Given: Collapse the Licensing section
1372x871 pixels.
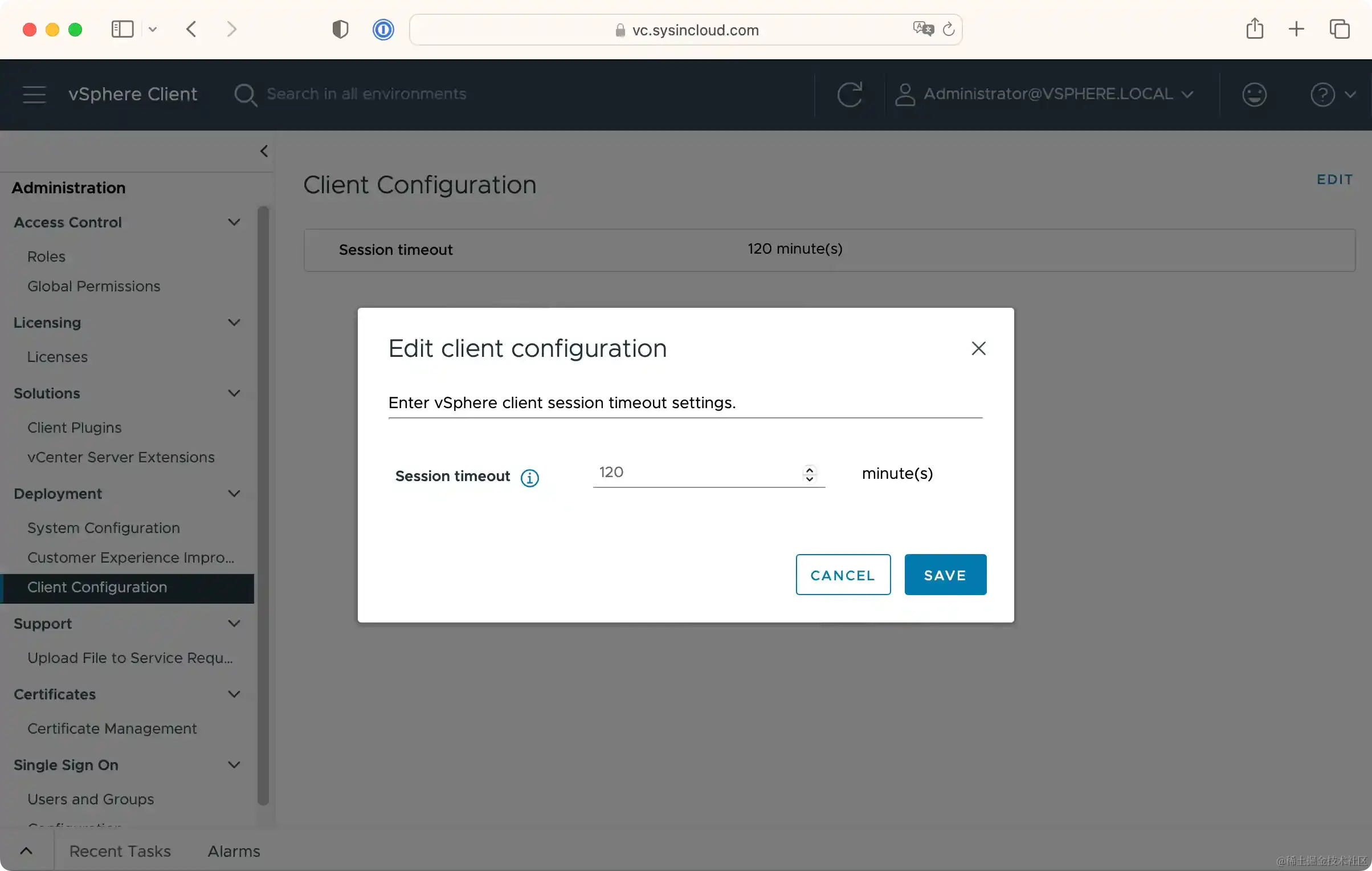Looking at the screenshot, I should 234,323.
